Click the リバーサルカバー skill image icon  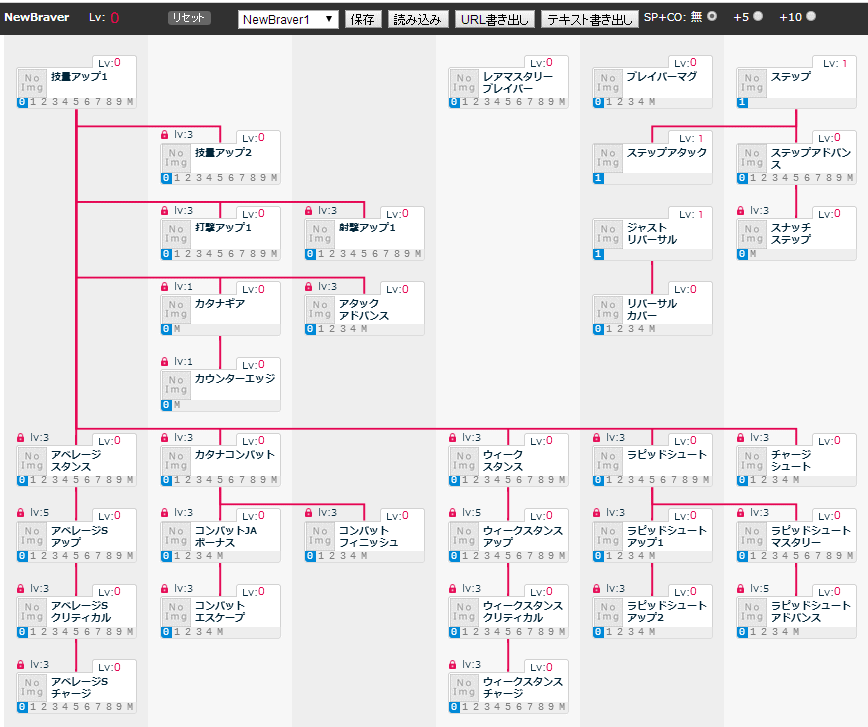[608, 310]
